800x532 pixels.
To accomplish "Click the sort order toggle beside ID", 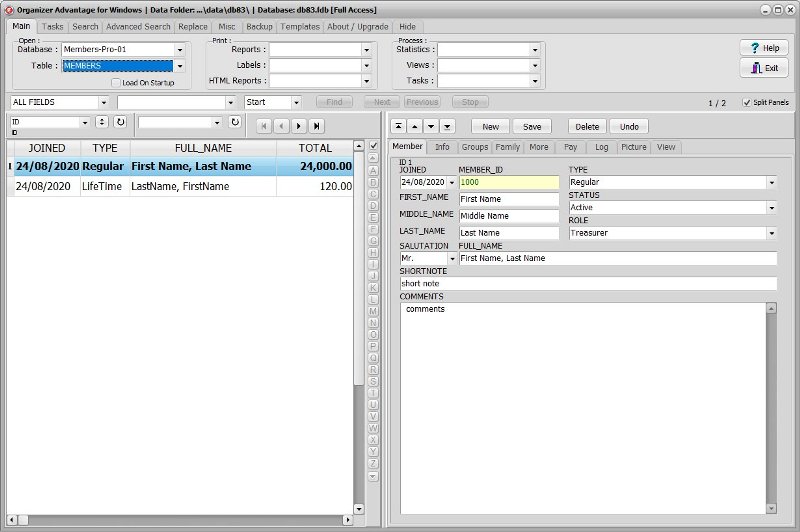I will [102, 122].
